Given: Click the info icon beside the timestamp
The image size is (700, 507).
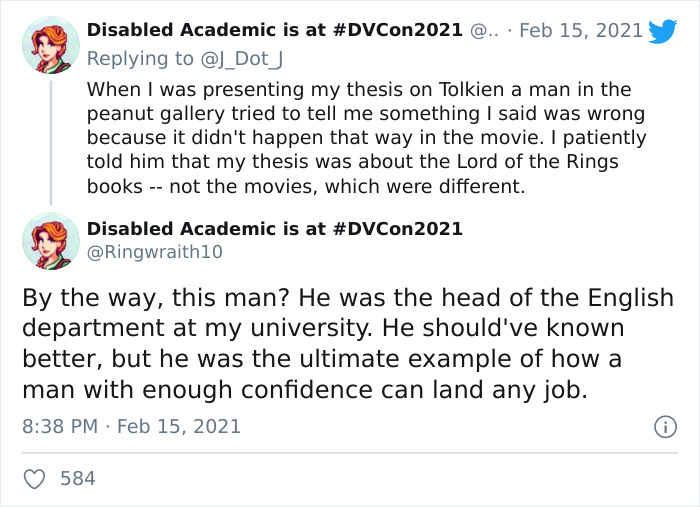Looking at the screenshot, I should 664,427.
